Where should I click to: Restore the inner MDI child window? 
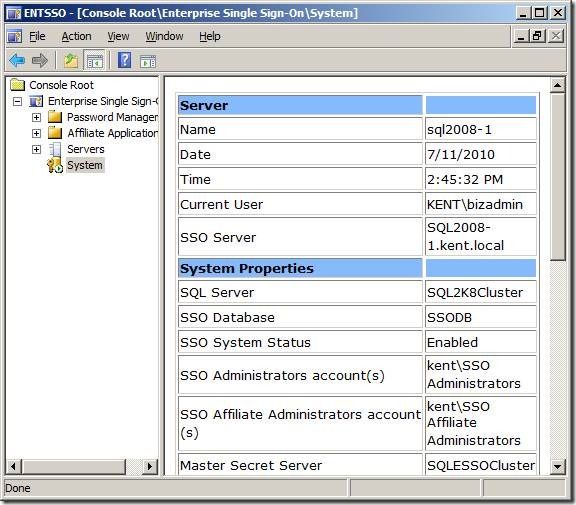point(537,36)
